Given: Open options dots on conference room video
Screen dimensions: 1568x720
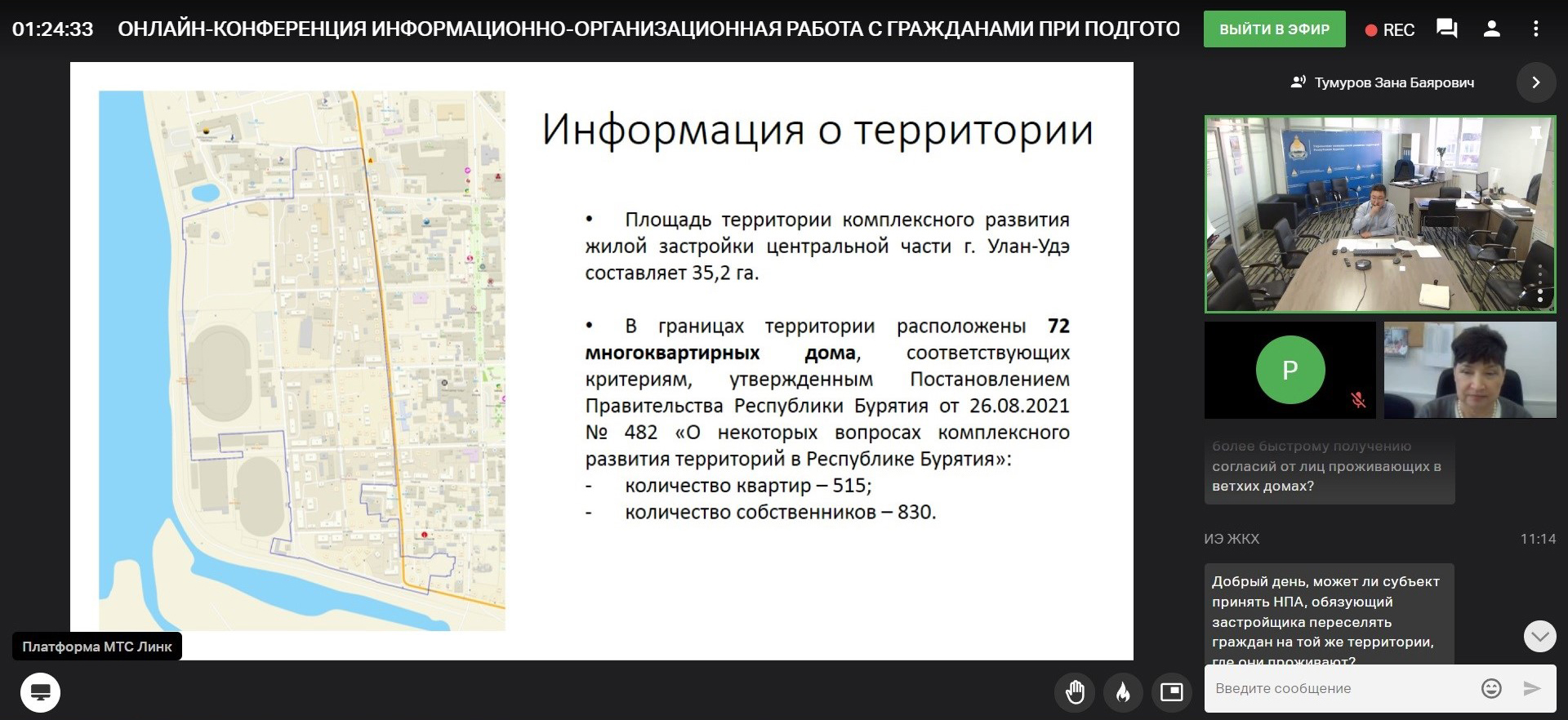Looking at the screenshot, I should coord(1540,285).
